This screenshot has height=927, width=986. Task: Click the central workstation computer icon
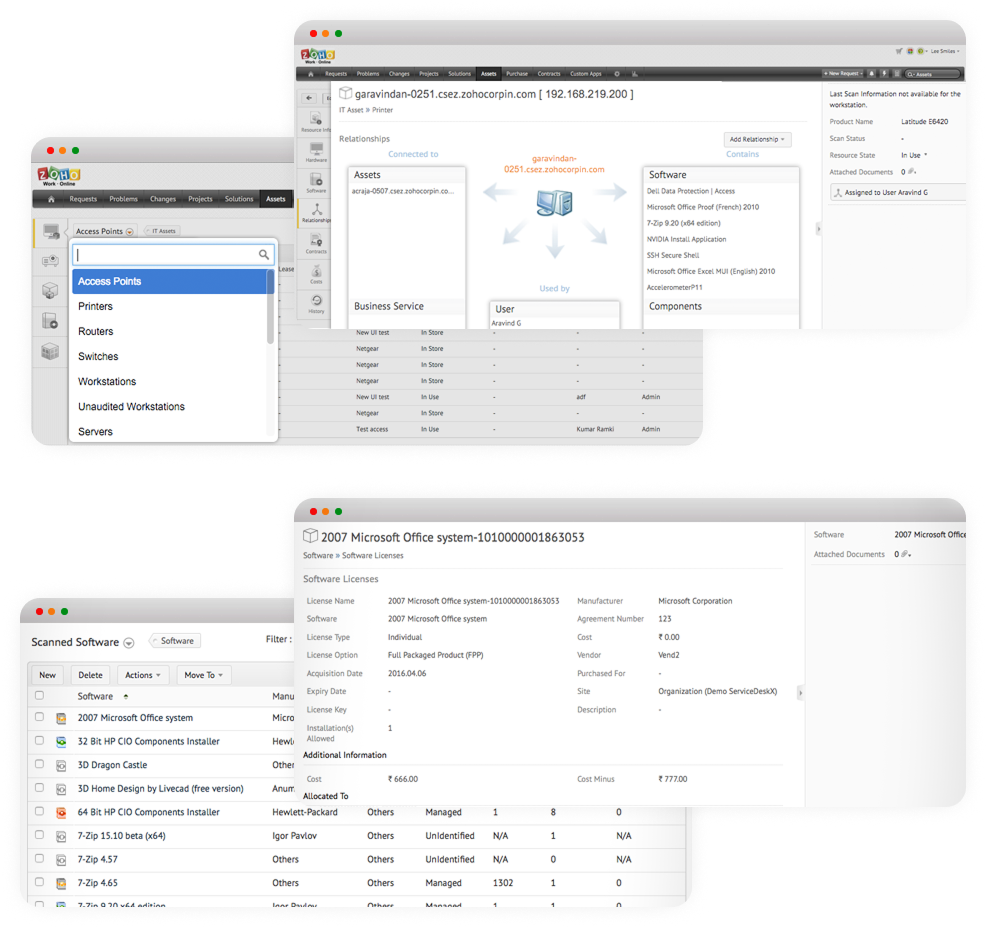pos(553,205)
